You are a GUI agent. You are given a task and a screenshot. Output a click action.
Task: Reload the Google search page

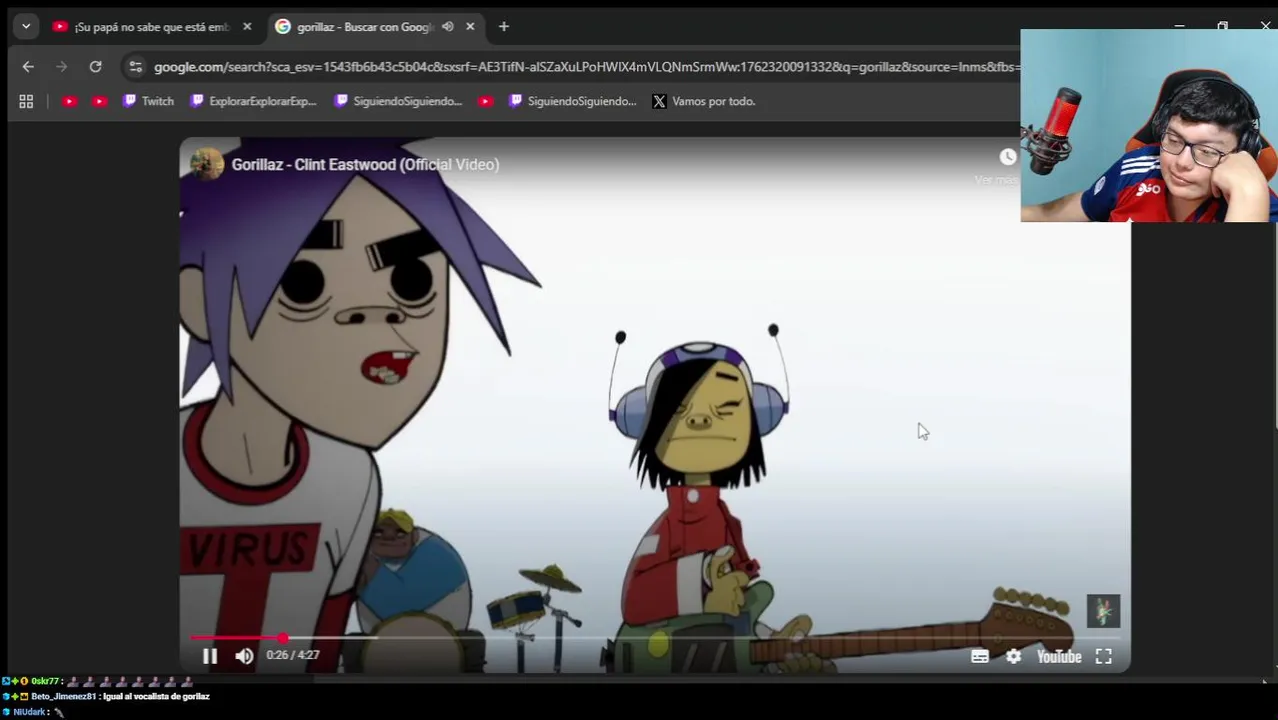coord(95,67)
